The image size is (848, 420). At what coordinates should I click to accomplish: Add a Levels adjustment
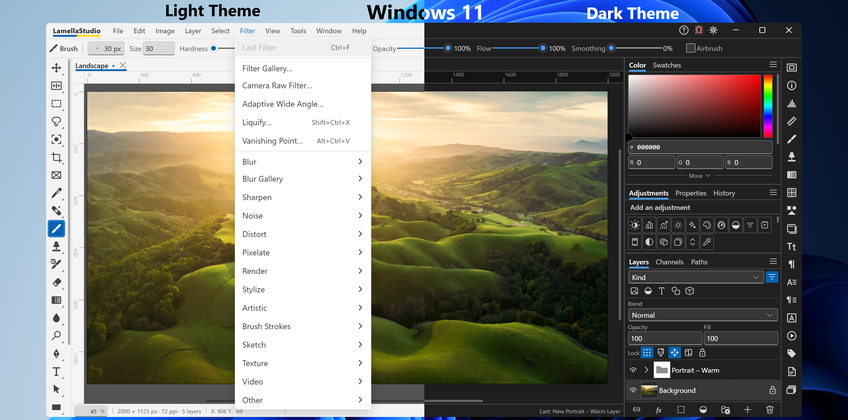pos(650,225)
